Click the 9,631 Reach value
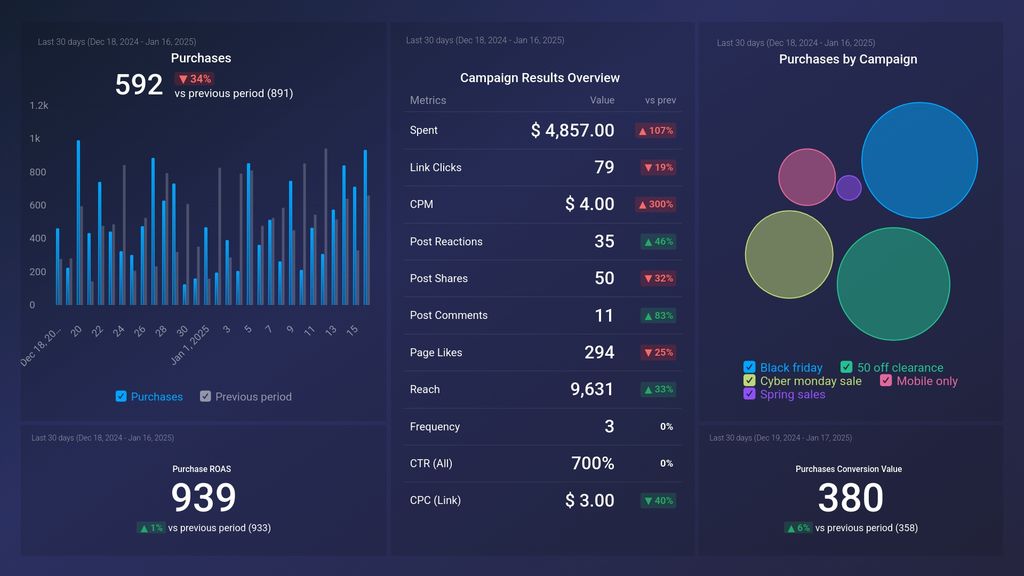 coord(592,389)
